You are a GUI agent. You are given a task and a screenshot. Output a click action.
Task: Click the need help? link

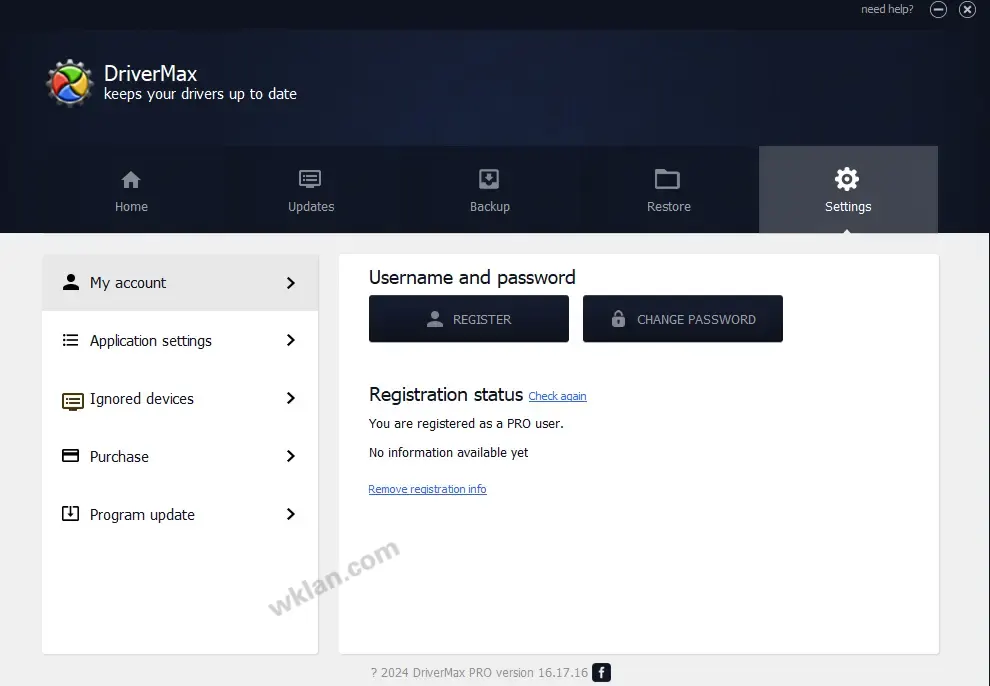[x=887, y=9]
